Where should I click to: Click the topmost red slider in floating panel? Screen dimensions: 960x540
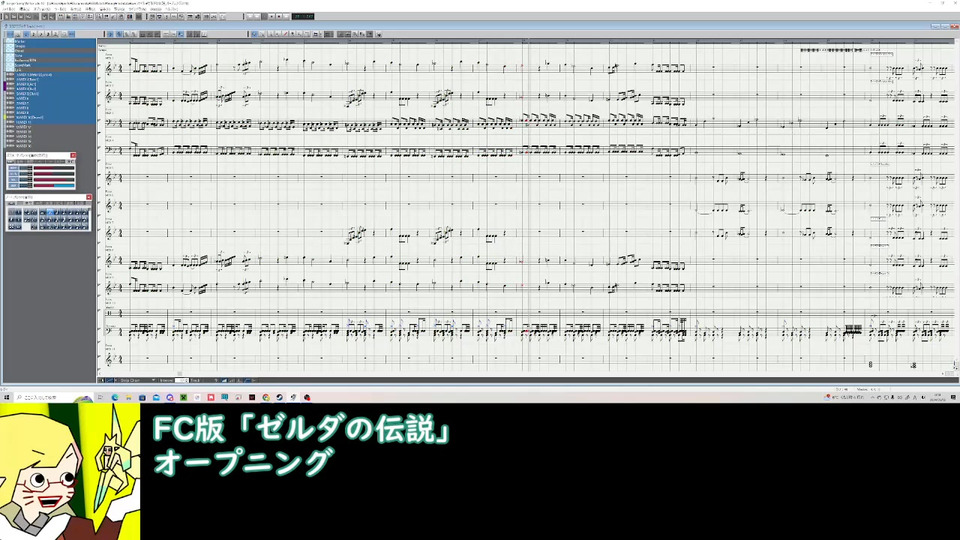coord(54,168)
